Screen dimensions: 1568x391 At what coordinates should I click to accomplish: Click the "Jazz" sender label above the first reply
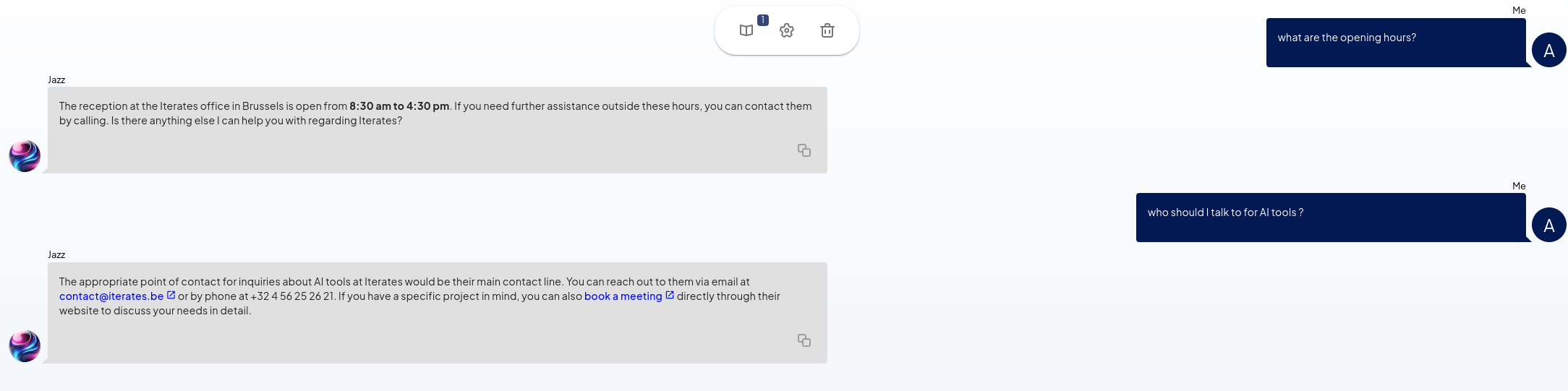[56, 80]
